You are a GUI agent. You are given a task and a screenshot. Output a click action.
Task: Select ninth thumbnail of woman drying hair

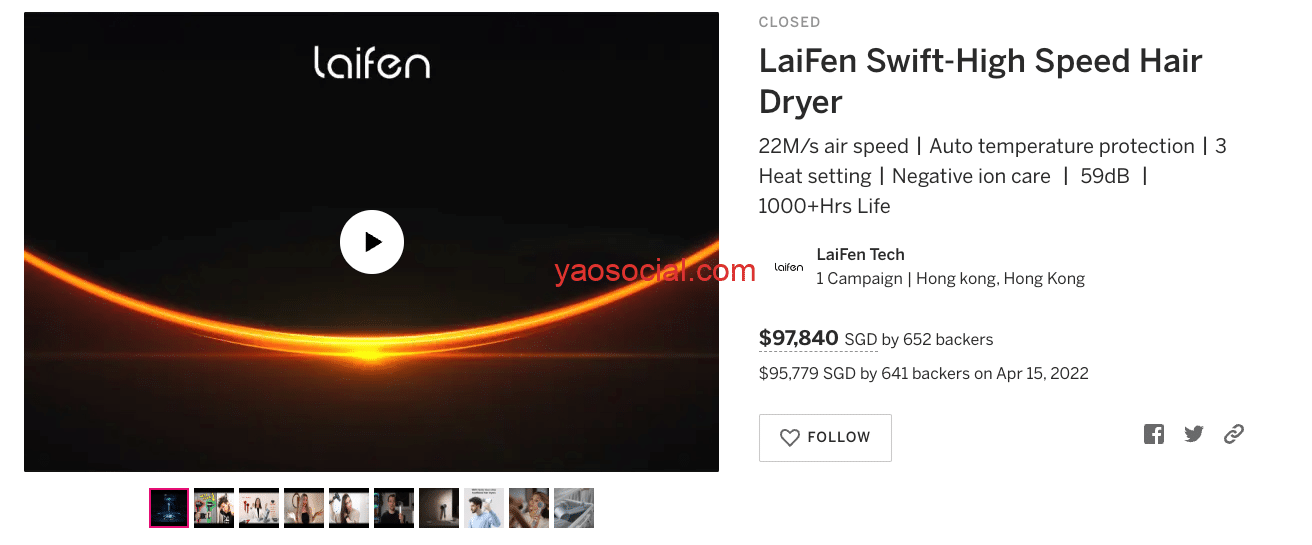[529, 508]
